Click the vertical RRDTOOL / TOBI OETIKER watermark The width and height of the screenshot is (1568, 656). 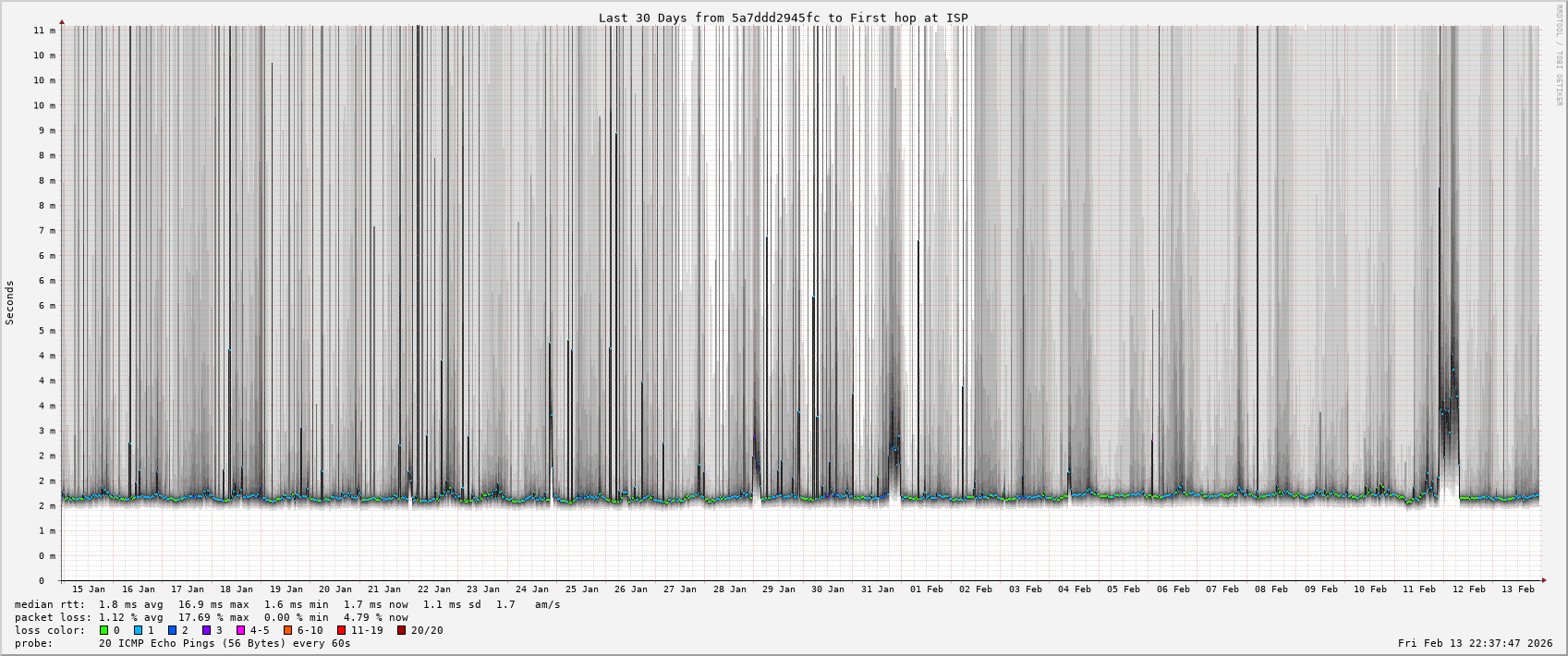(1559, 55)
